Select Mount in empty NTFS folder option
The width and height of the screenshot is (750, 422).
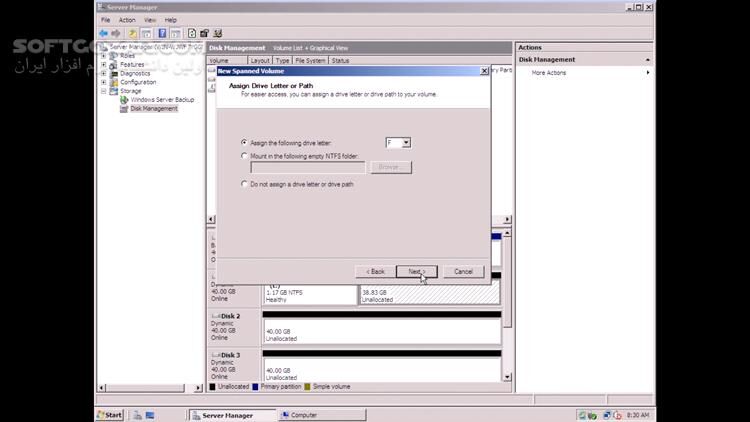[x=244, y=156]
